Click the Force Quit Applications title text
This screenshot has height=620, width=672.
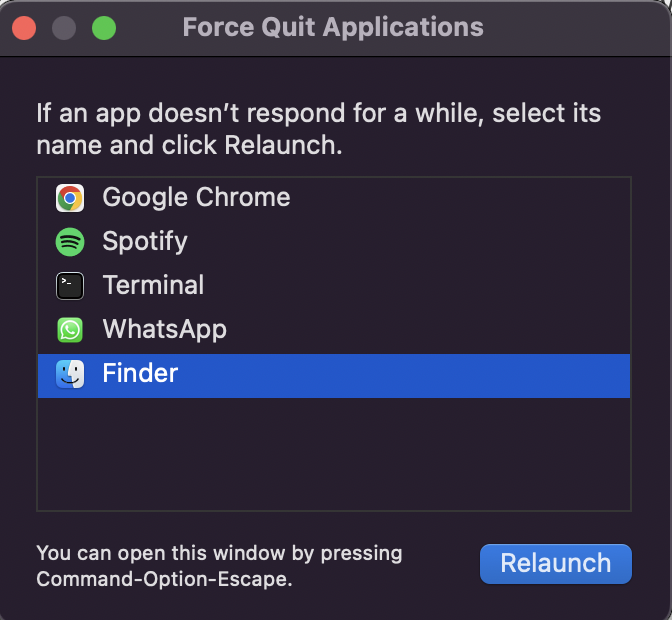(333, 27)
